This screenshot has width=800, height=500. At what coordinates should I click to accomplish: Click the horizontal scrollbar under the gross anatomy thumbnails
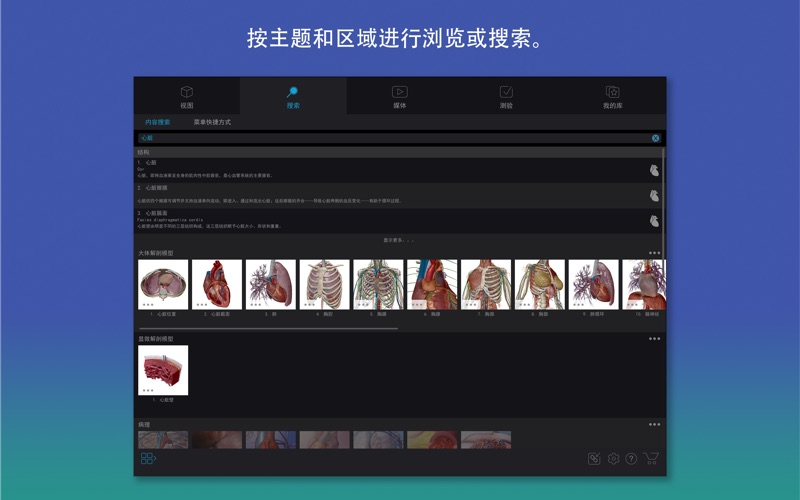point(268,329)
